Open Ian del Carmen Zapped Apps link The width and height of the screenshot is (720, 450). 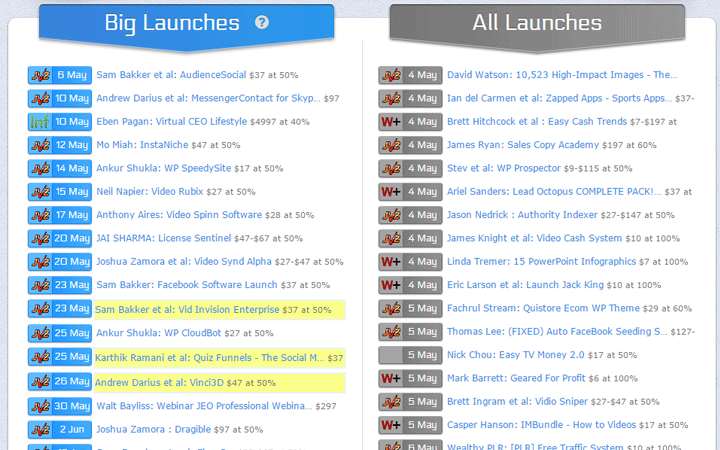click(559, 98)
